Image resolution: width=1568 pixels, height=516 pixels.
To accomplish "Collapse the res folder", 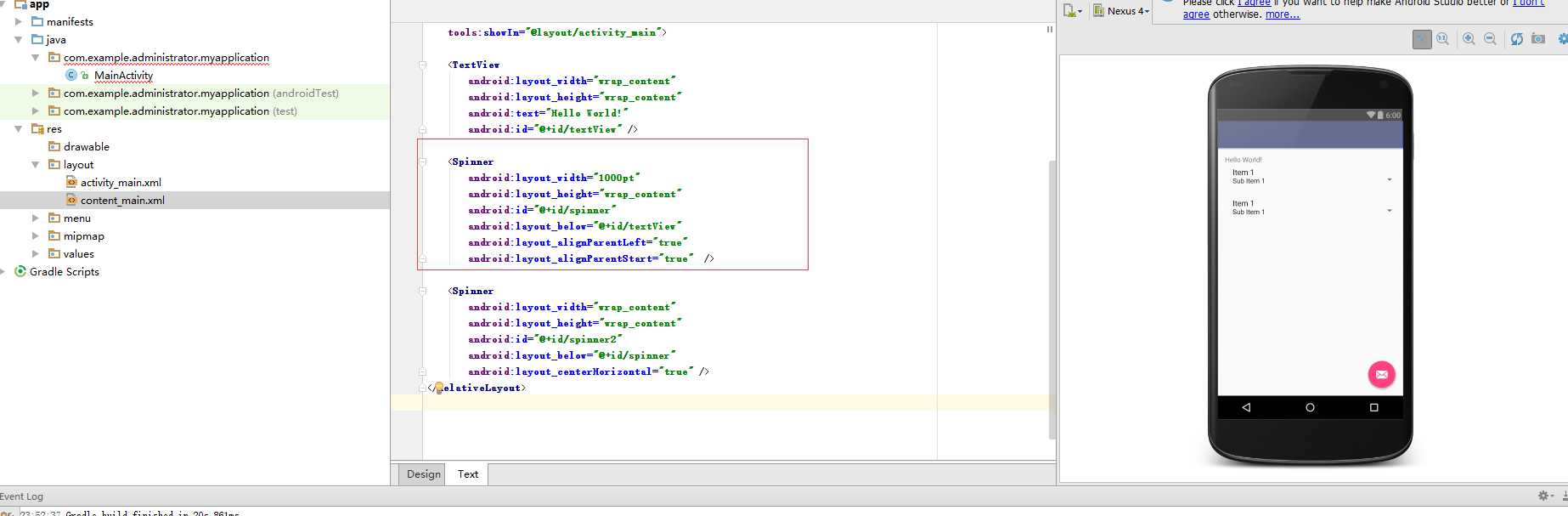I will 19,129.
